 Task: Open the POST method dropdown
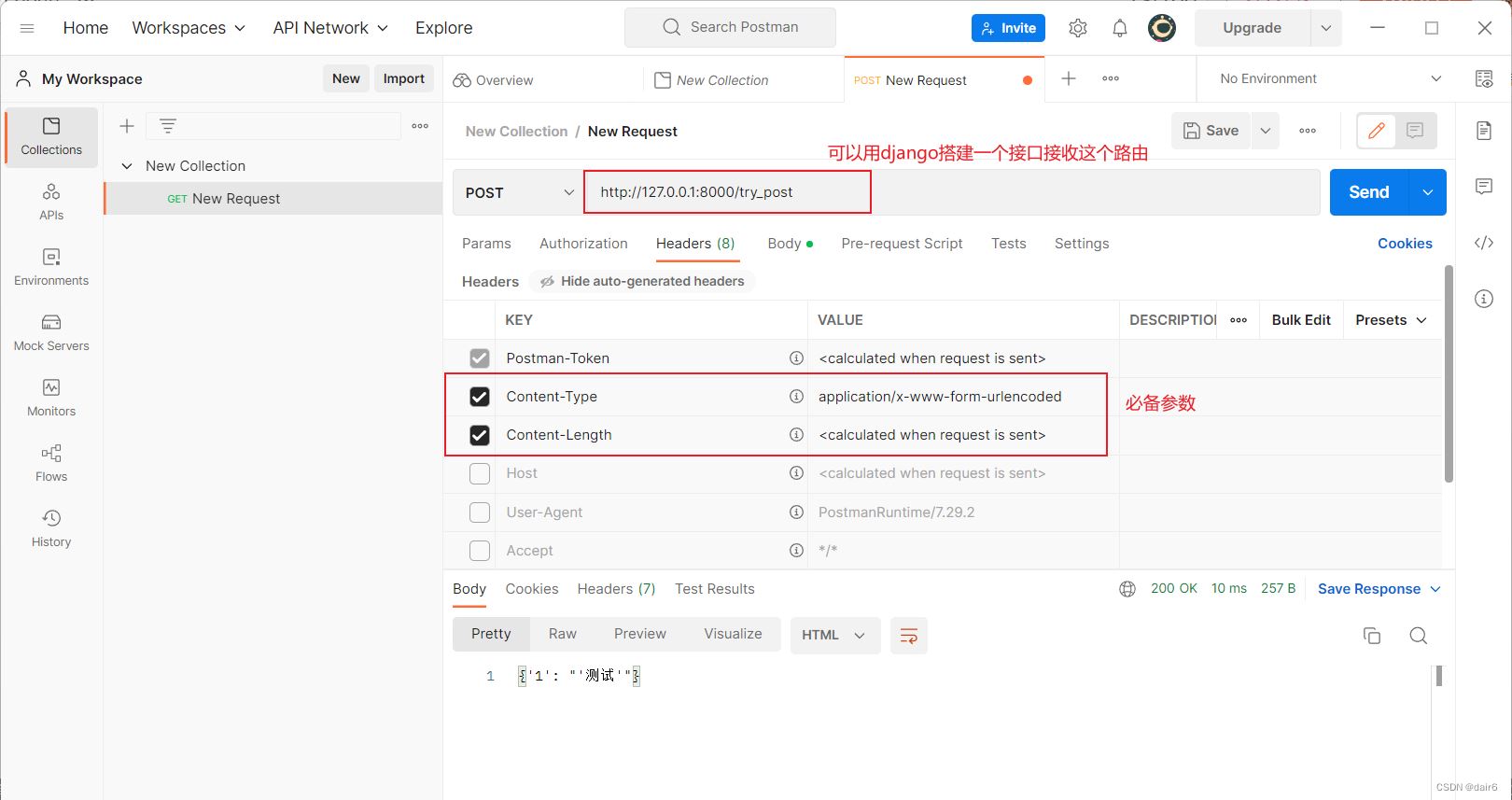(519, 192)
